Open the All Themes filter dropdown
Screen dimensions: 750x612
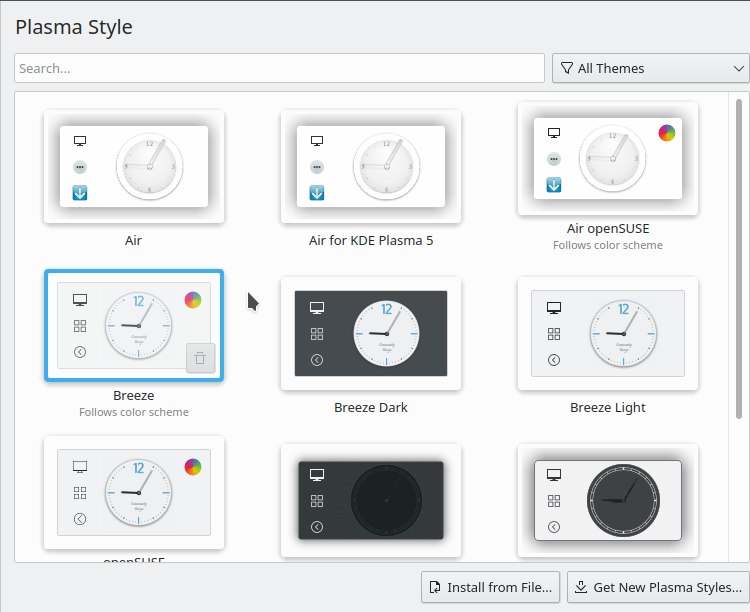pos(651,68)
